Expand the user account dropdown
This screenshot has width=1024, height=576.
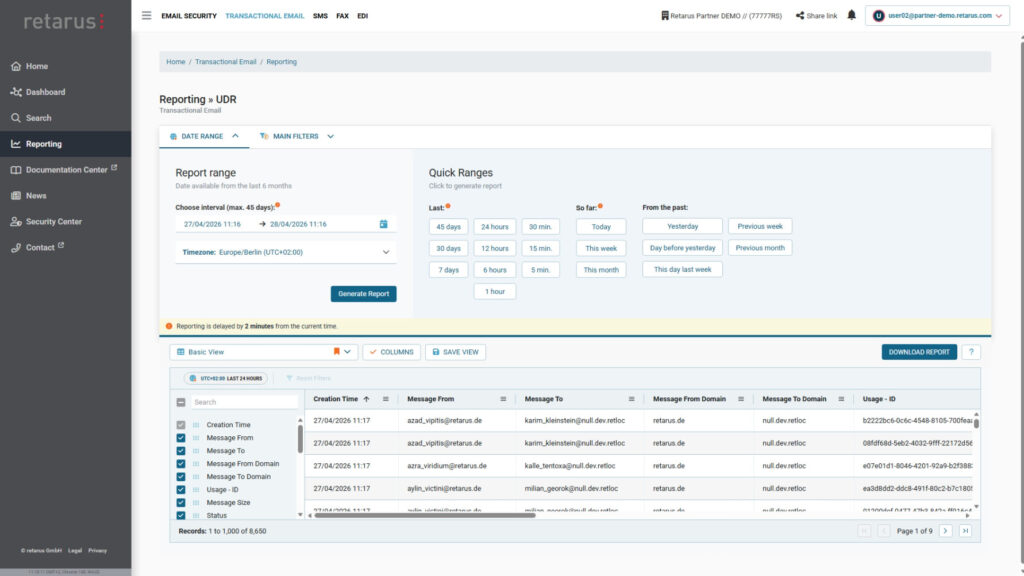click(x=998, y=16)
